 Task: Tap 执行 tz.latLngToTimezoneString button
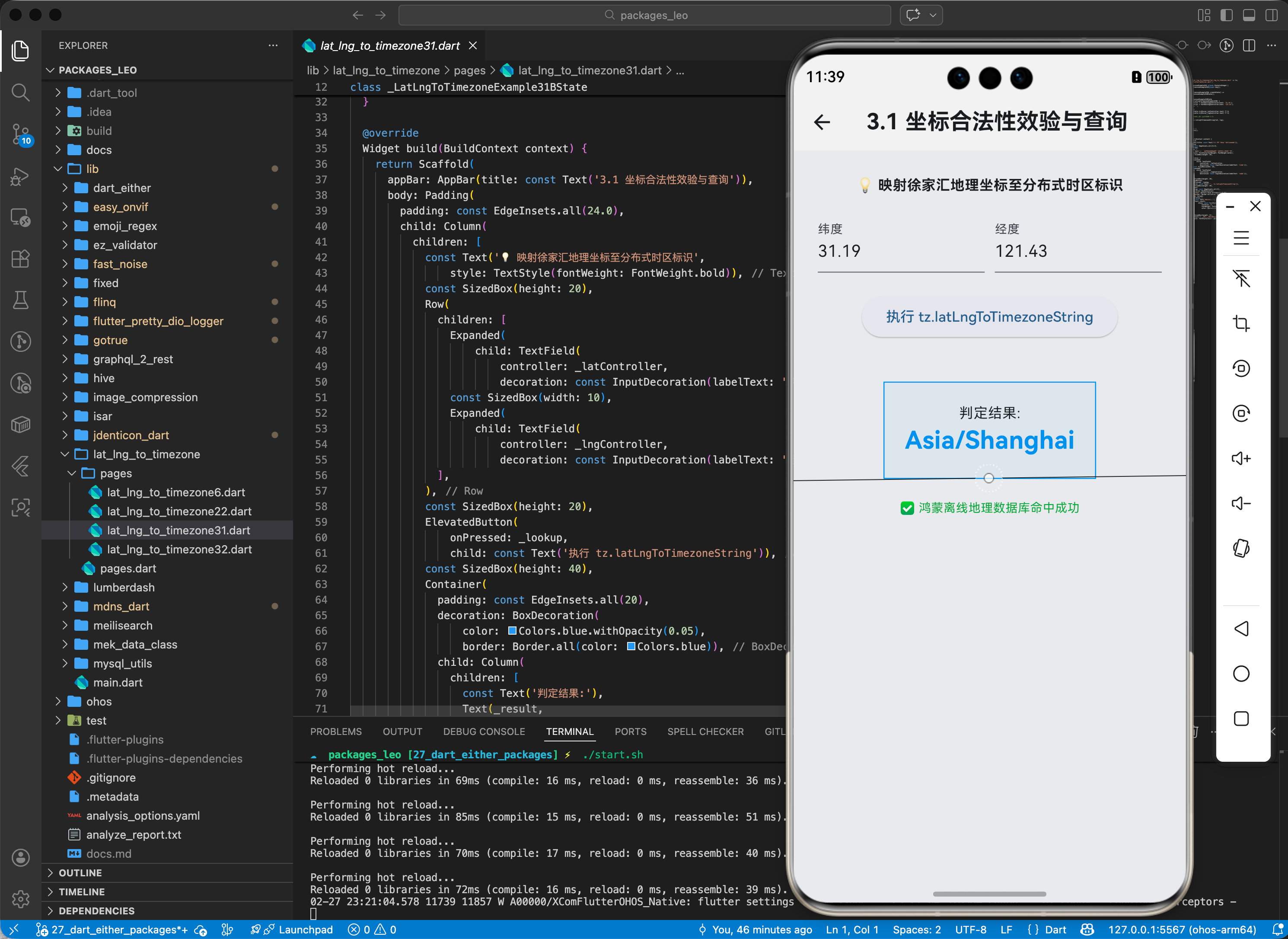[x=989, y=316]
